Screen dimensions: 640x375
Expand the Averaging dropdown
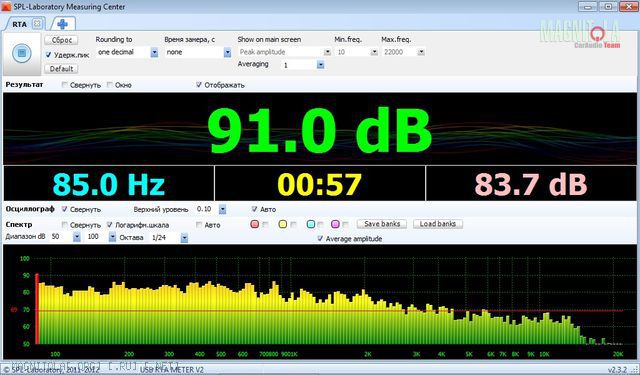[x=320, y=65]
